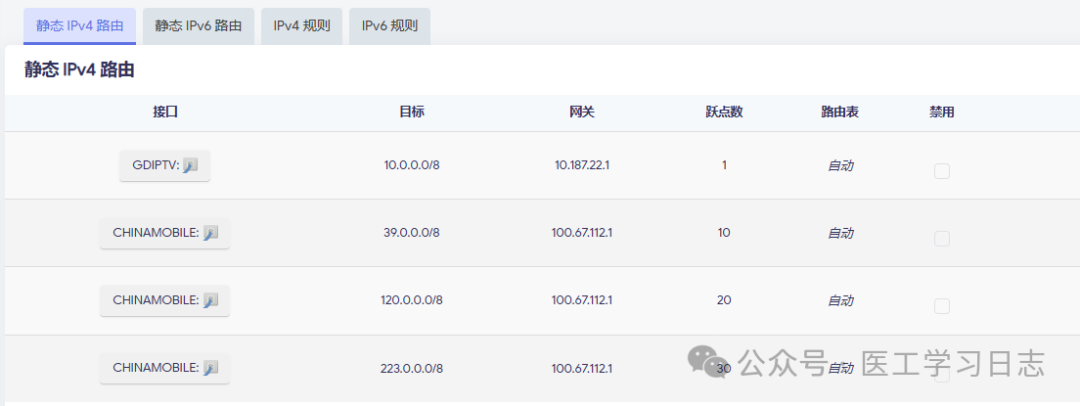Toggle the 禁用 checkbox for route 120.0.0.0/8

[x=941, y=306]
